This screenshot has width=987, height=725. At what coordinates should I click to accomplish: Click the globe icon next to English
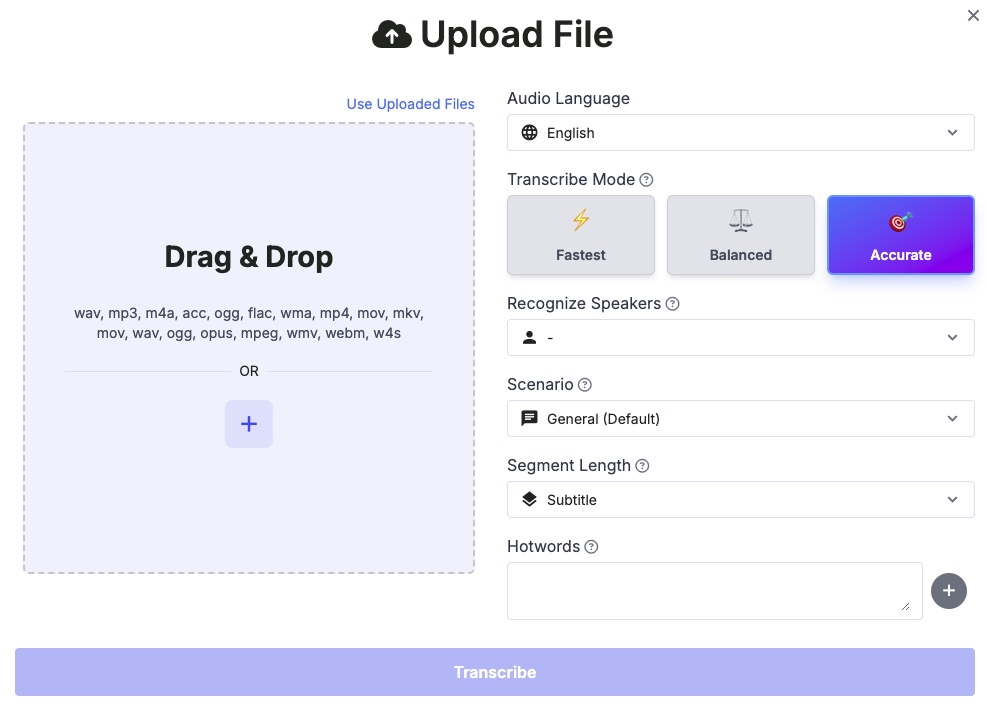point(529,132)
